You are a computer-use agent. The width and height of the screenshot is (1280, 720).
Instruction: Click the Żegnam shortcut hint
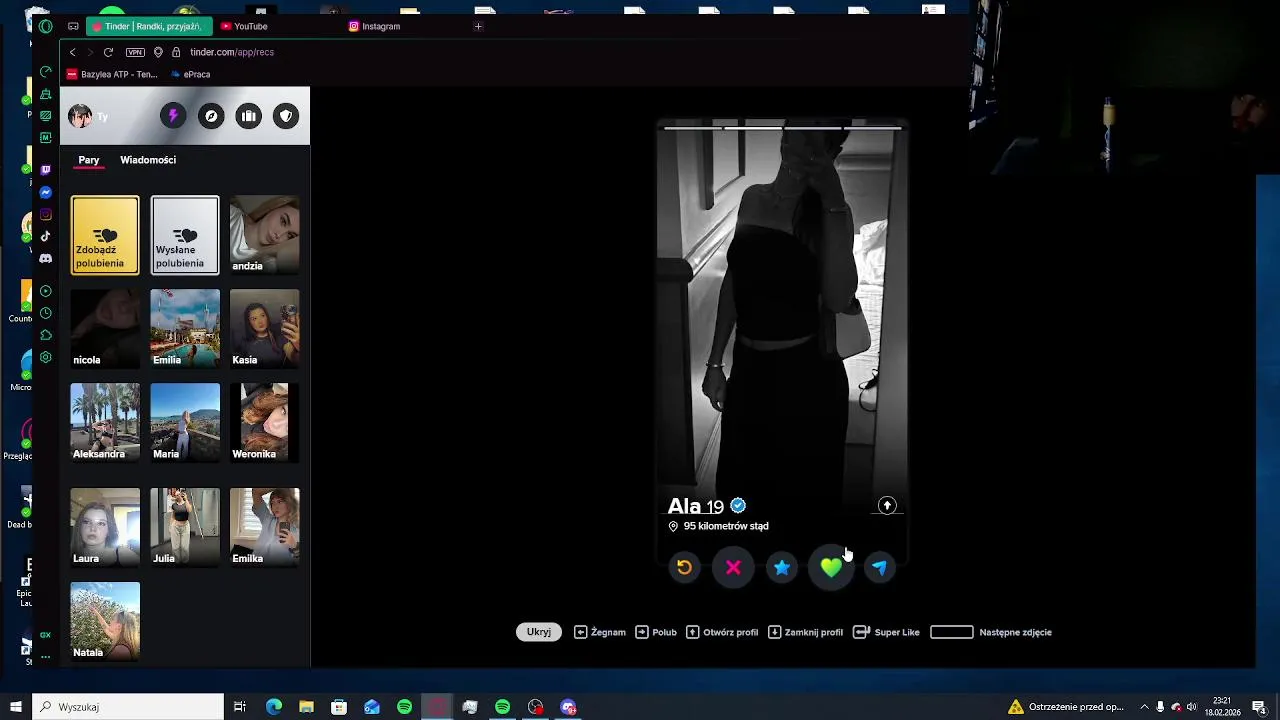tap(600, 632)
